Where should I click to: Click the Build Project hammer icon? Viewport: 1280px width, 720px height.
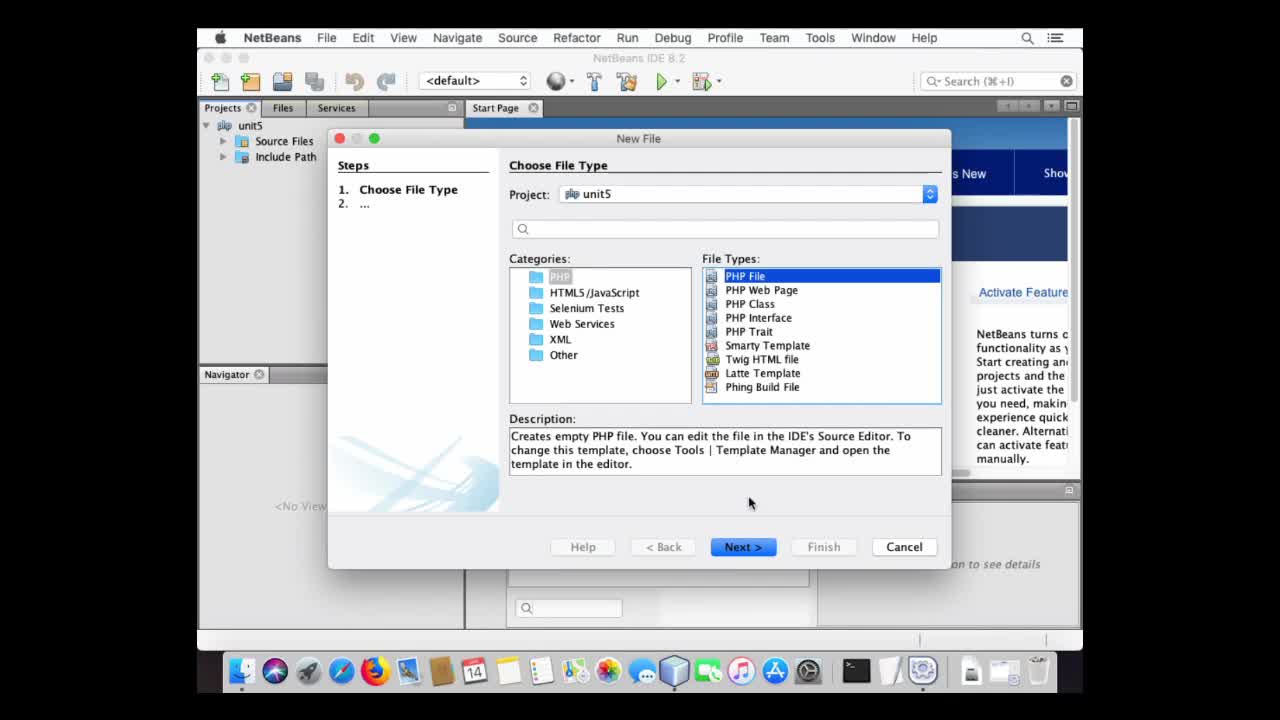(x=594, y=81)
